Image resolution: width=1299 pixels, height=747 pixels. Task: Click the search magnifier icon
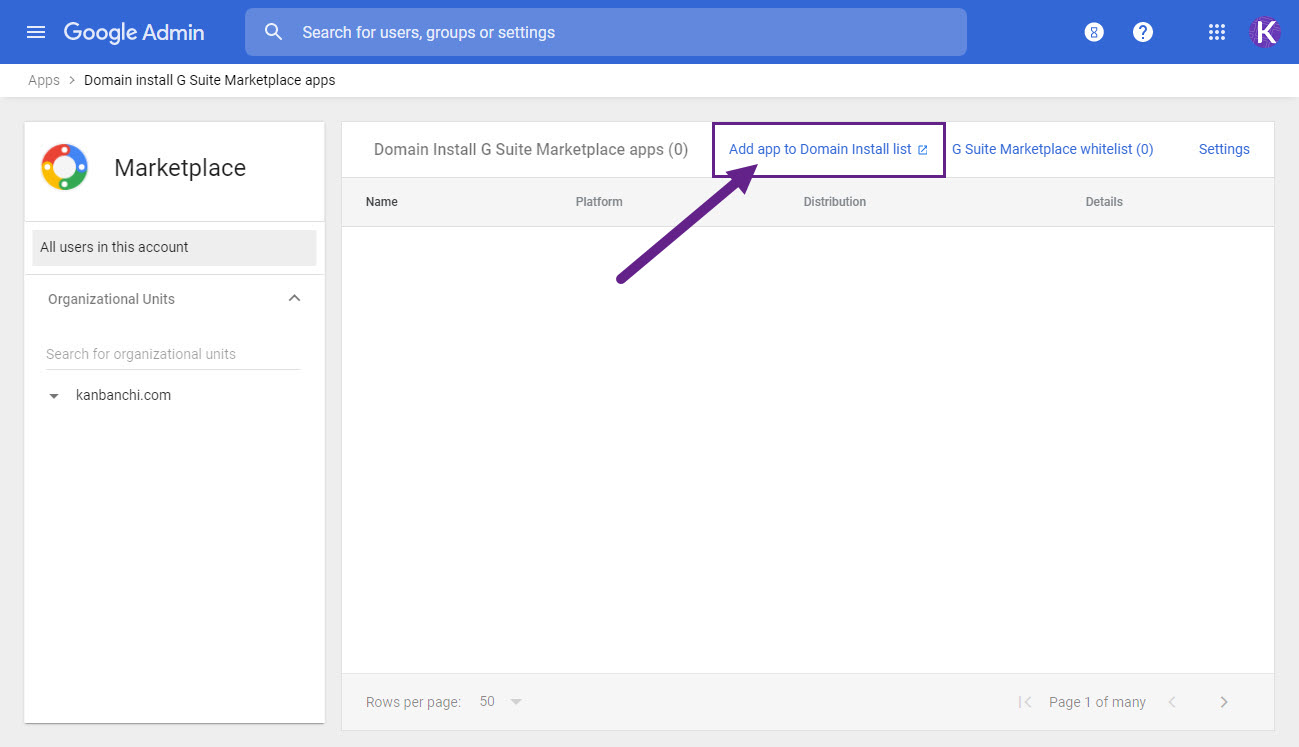(x=274, y=32)
